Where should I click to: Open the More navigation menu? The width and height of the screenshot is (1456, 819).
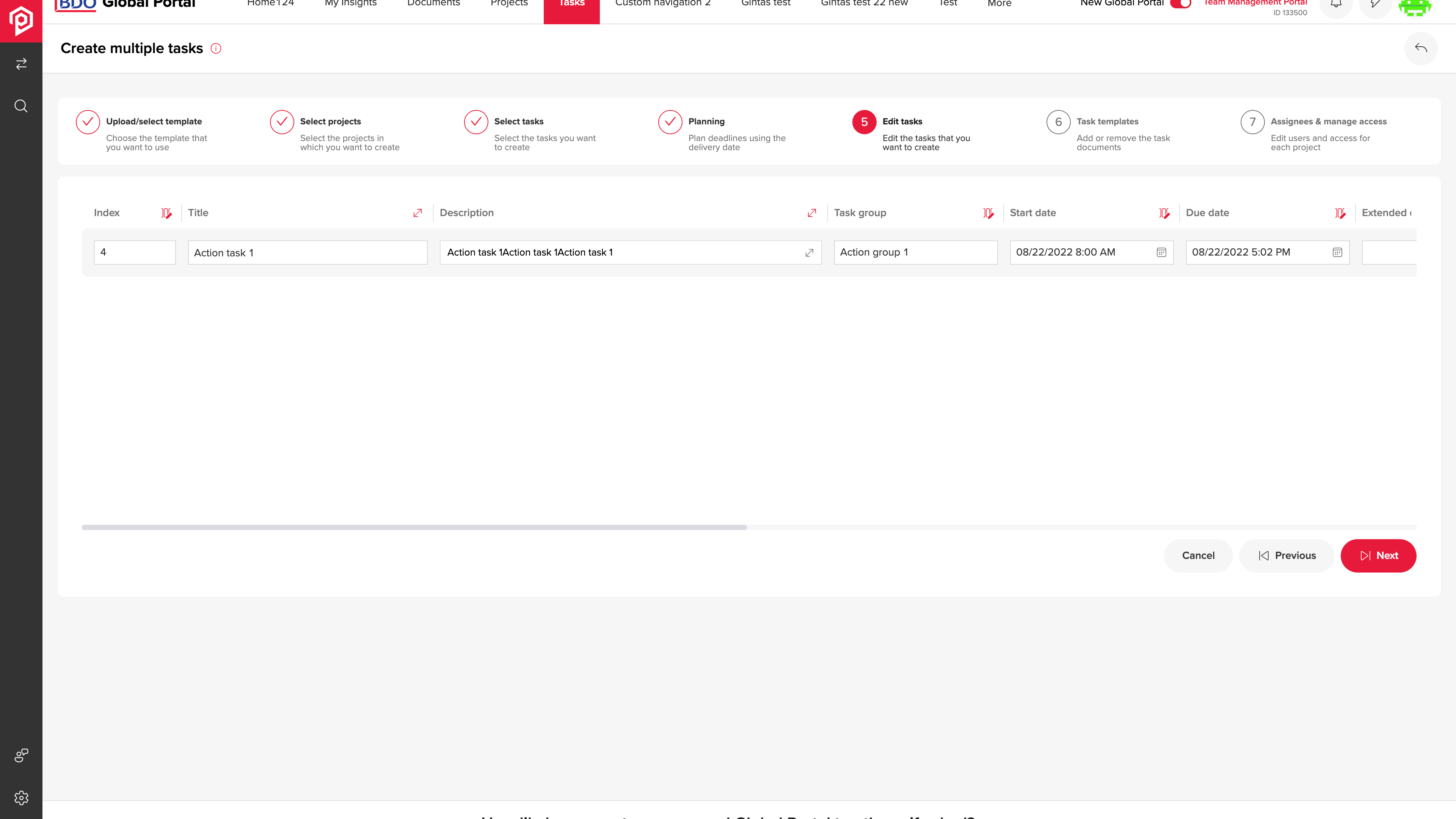tap(999, 3)
